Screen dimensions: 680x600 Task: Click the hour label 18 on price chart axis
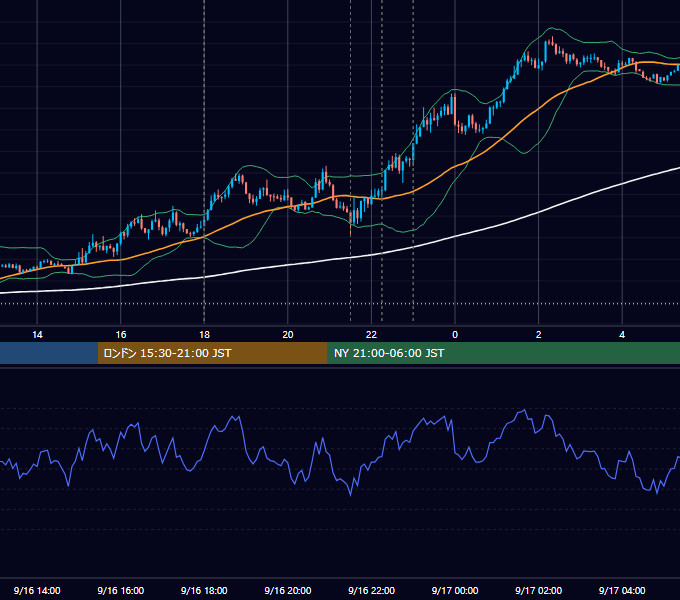[x=204, y=335]
